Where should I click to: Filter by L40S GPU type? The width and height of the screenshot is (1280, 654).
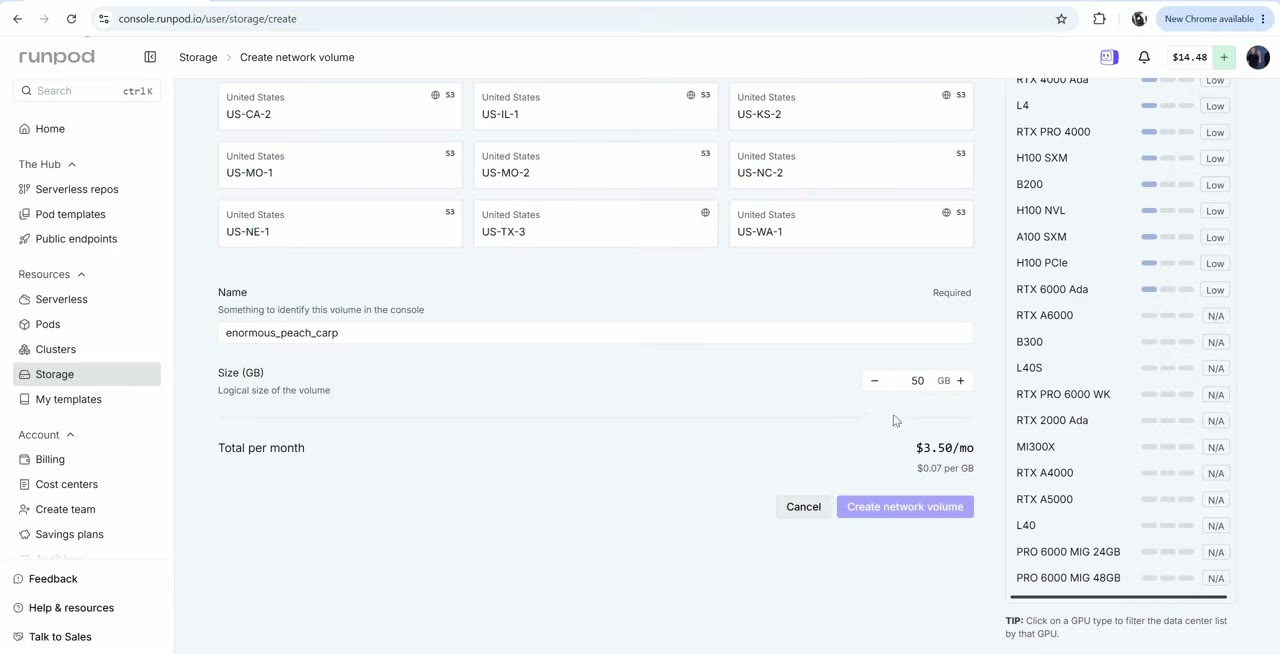(x=1121, y=368)
